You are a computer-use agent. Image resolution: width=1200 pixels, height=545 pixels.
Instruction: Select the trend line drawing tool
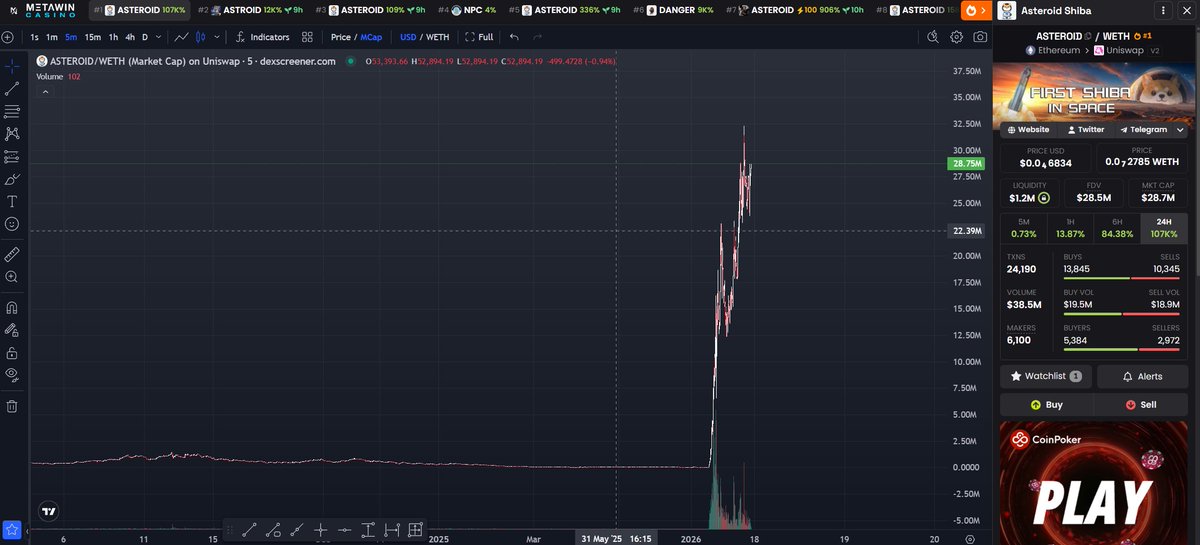[12, 88]
